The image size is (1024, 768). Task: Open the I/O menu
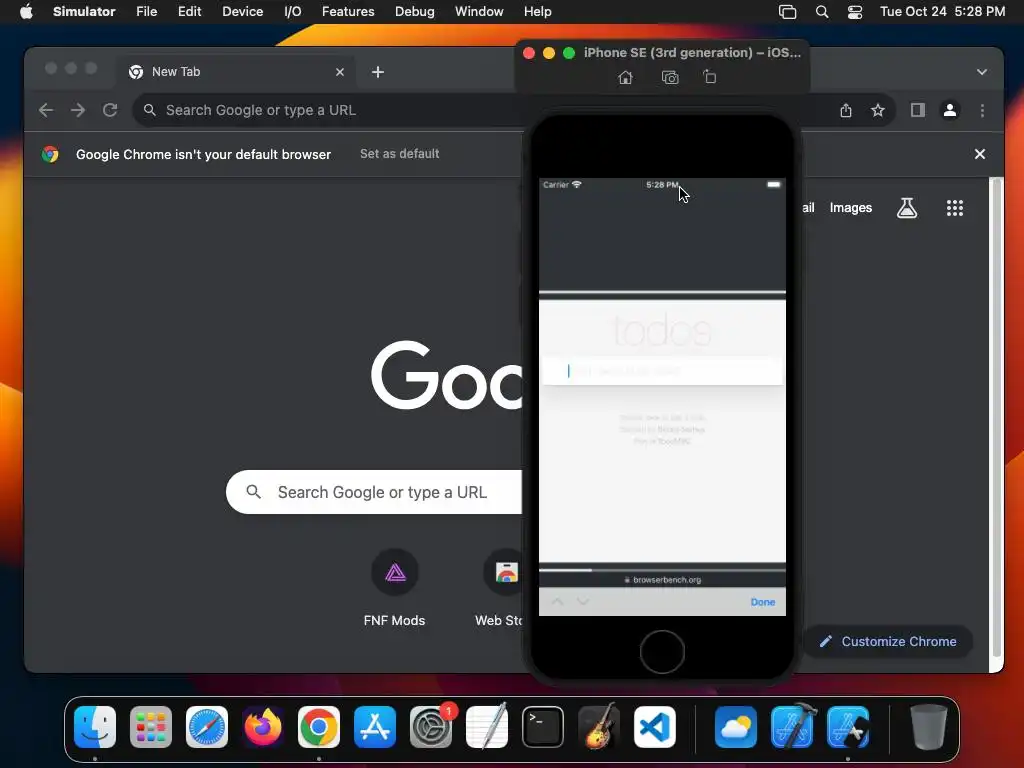(293, 12)
